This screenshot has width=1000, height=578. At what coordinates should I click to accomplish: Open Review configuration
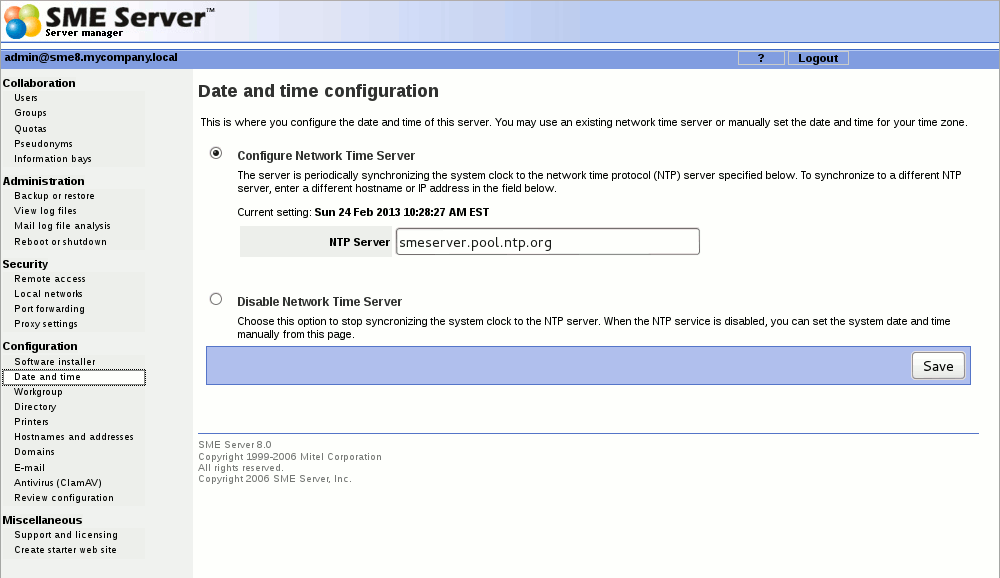pyautogui.click(x=64, y=498)
